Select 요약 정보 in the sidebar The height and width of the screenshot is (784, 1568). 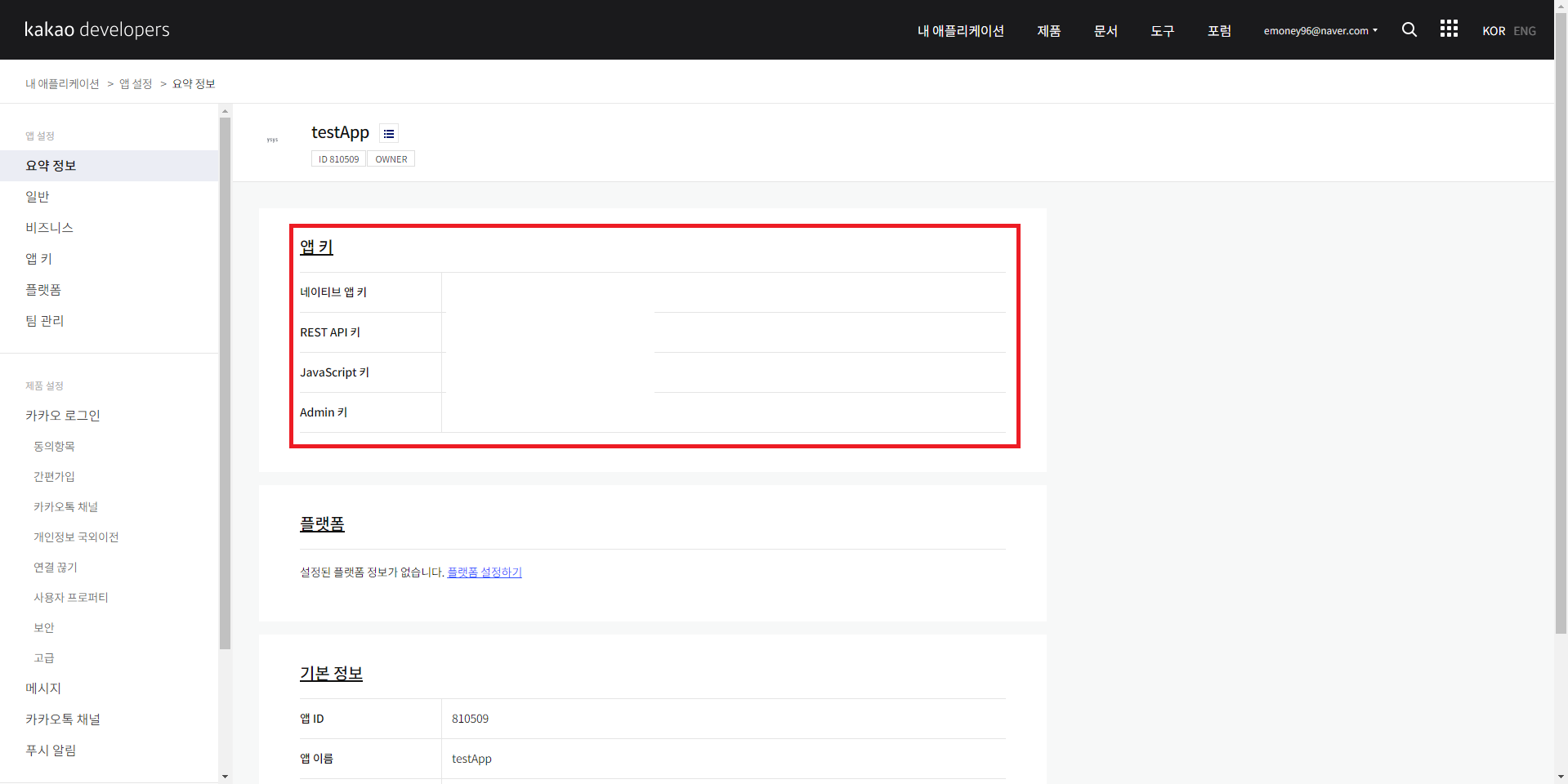click(x=109, y=166)
